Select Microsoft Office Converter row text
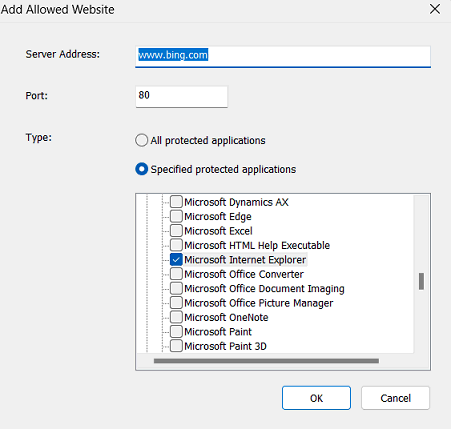The image size is (451, 429). pos(244,274)
